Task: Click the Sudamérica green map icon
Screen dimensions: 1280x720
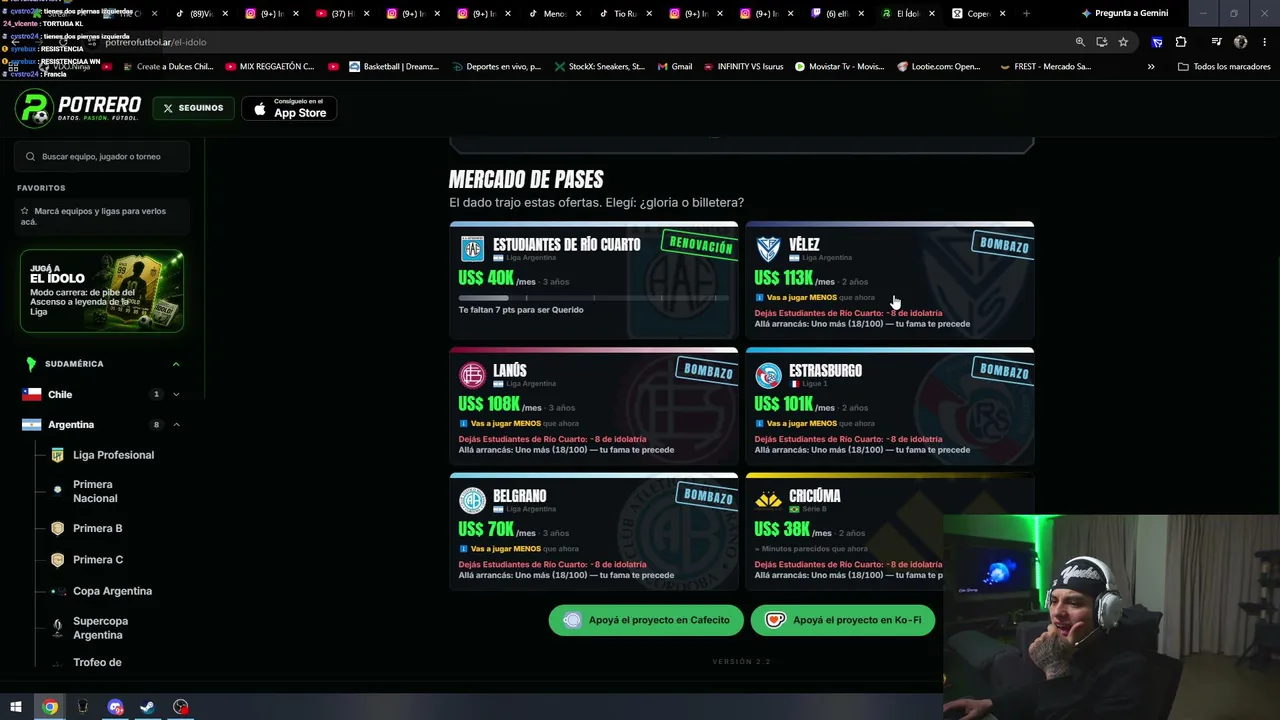Action: pos(31,364)
